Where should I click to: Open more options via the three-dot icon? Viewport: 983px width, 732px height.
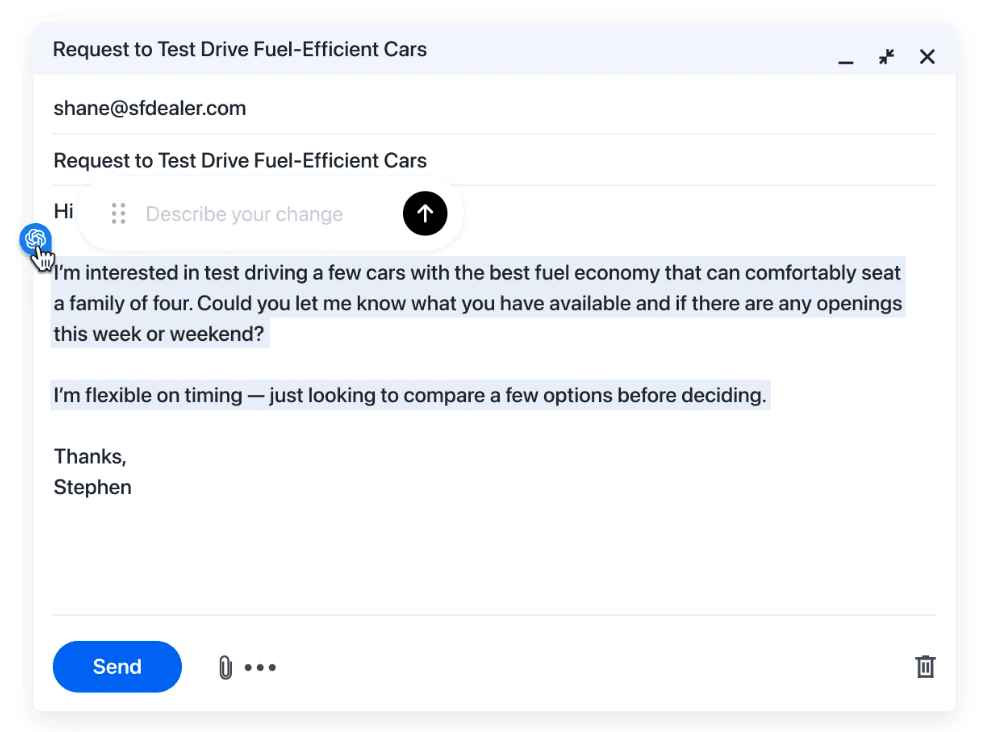pos(260,667)
